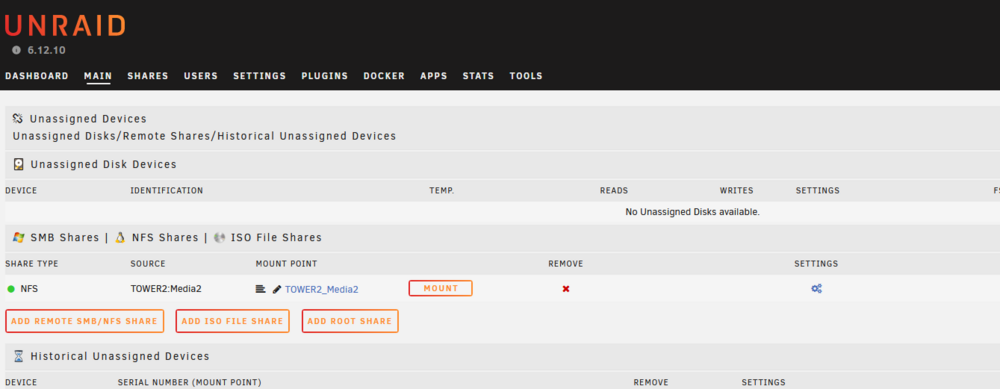1000x389 pixels.
Task: Click pencil icon to edit TOWER2_Media2 mount point
Action: [x=277, y=289]
